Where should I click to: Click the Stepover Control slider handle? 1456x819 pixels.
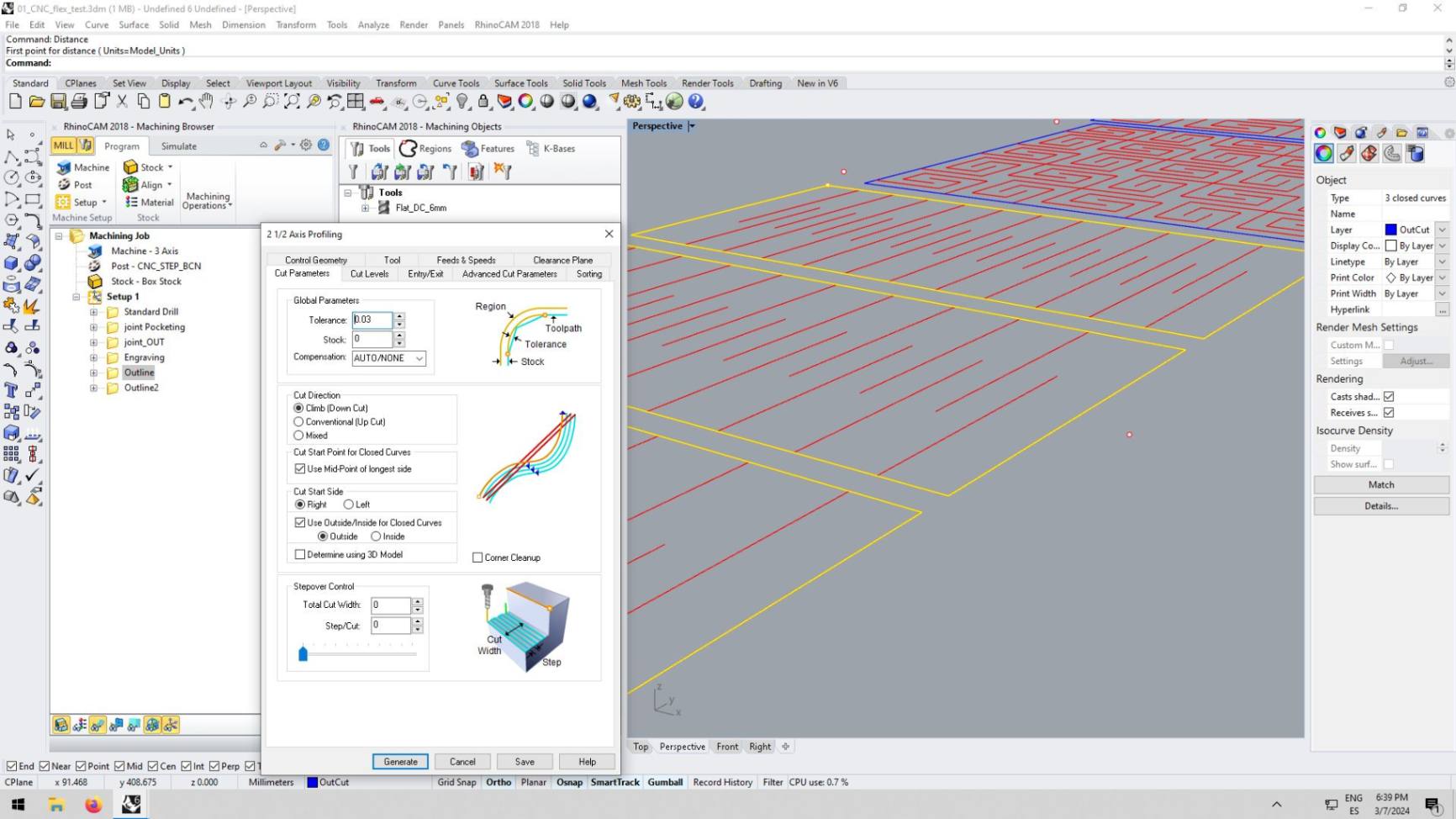[303, 653]
